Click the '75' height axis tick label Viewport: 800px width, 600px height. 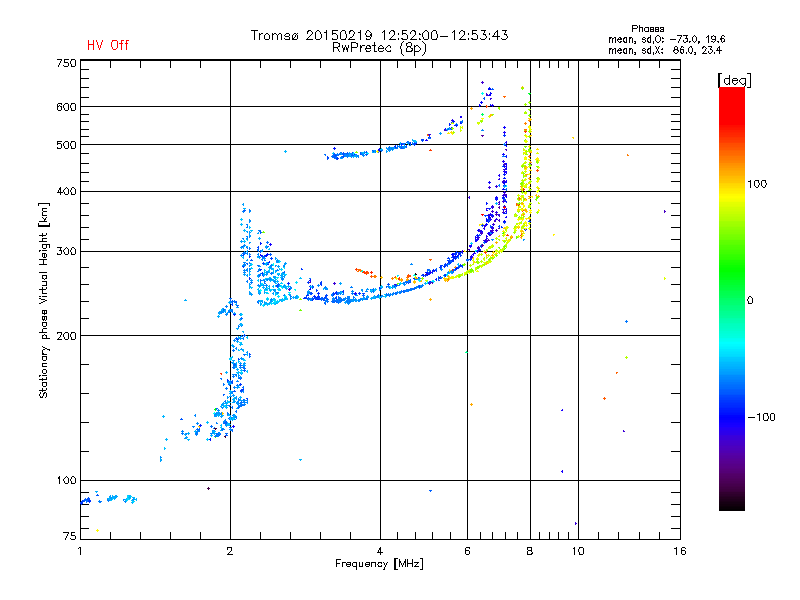pos(70,536)
